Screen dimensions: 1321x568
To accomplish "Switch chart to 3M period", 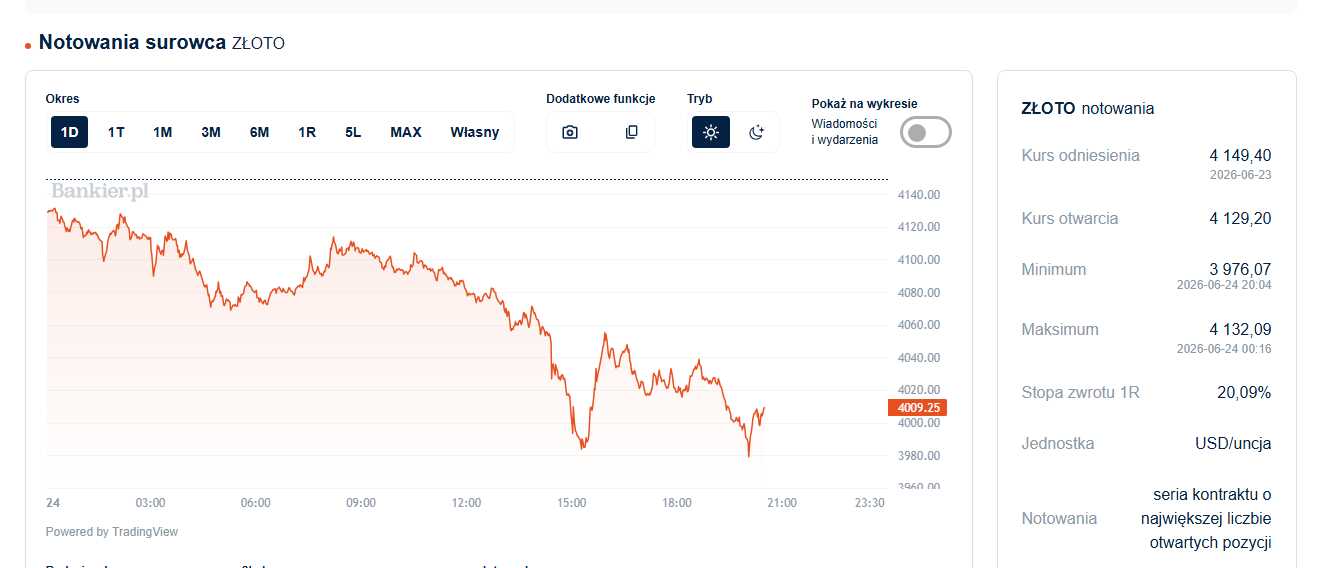I will pyautogui.click(x=211, y=132).
